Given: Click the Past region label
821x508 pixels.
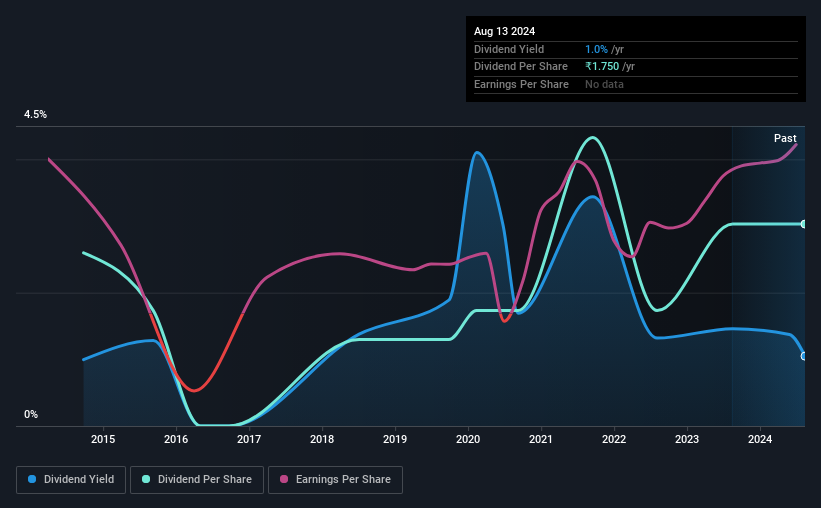Looking at the screenshot, I should [785, 138].
